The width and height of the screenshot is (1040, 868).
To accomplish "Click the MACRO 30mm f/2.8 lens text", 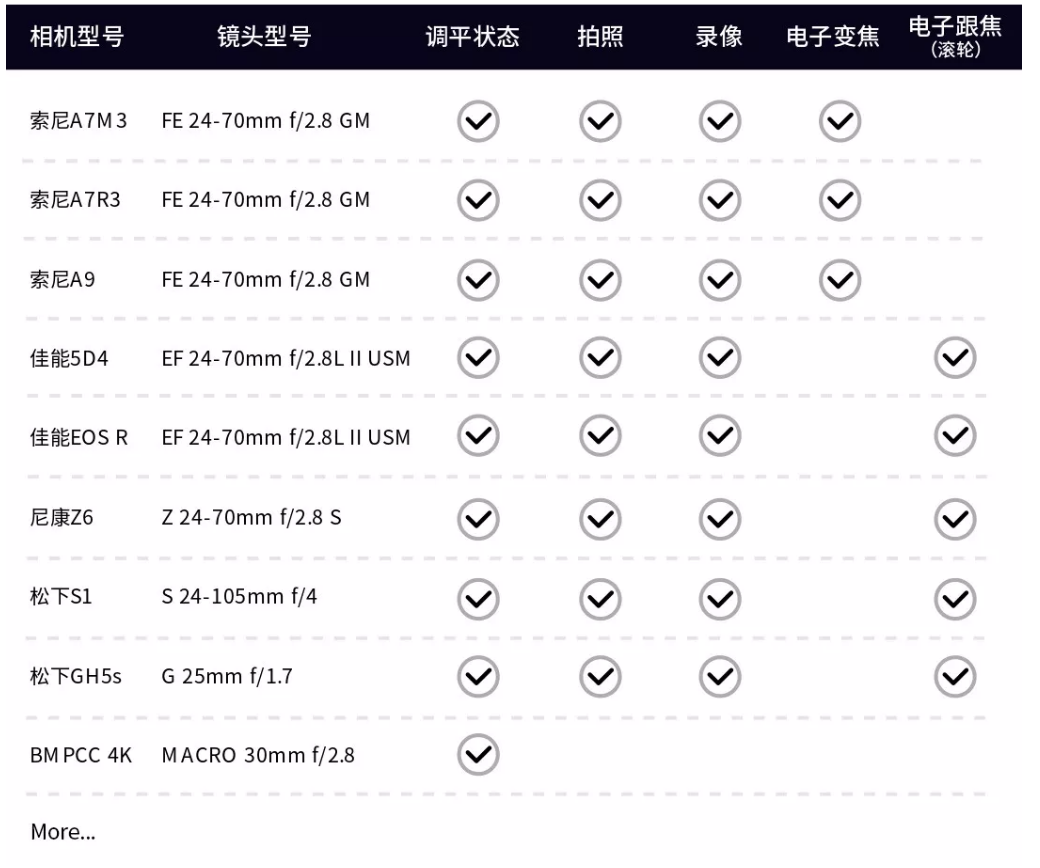I will coord(258,755).
